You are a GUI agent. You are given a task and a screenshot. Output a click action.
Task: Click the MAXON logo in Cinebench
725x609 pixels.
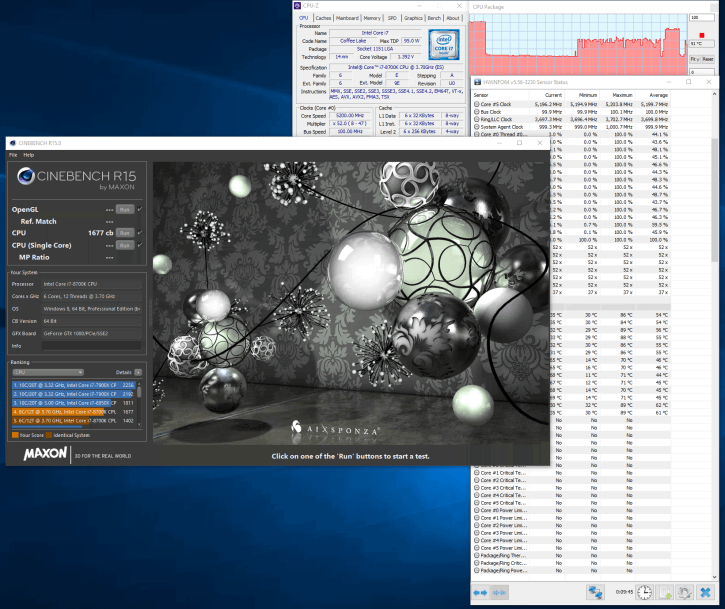[45, 454]
